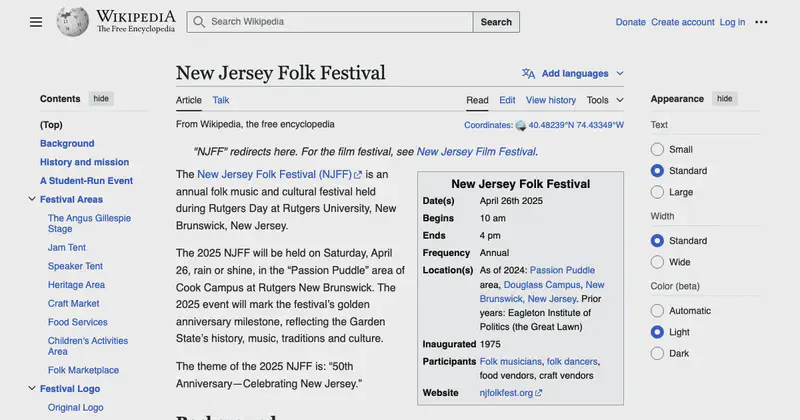Jump to Background section
Image resolution: width=800 pixels, height=420 pixels.
67,143
